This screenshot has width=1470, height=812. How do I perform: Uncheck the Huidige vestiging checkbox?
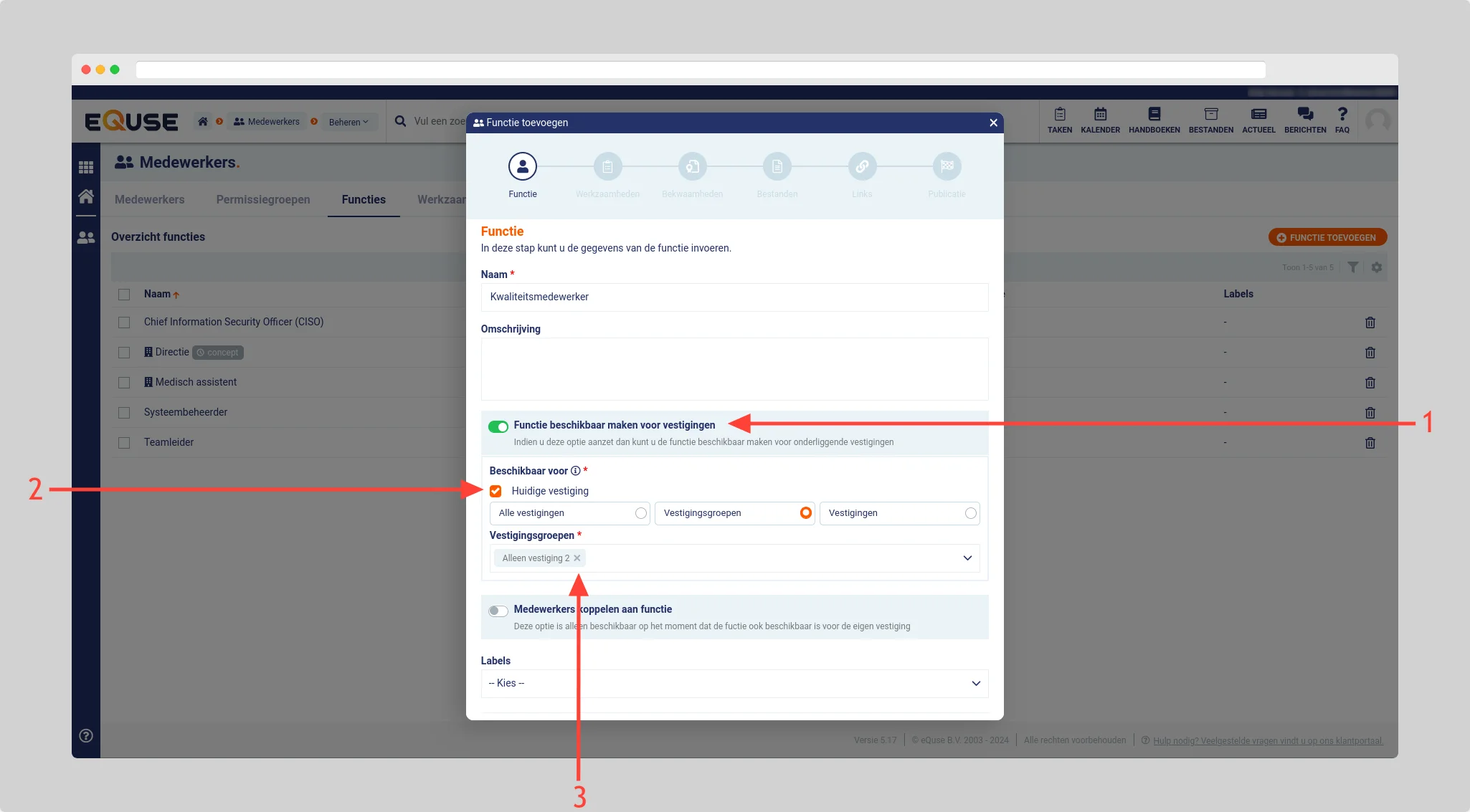(x=495, y=491)
